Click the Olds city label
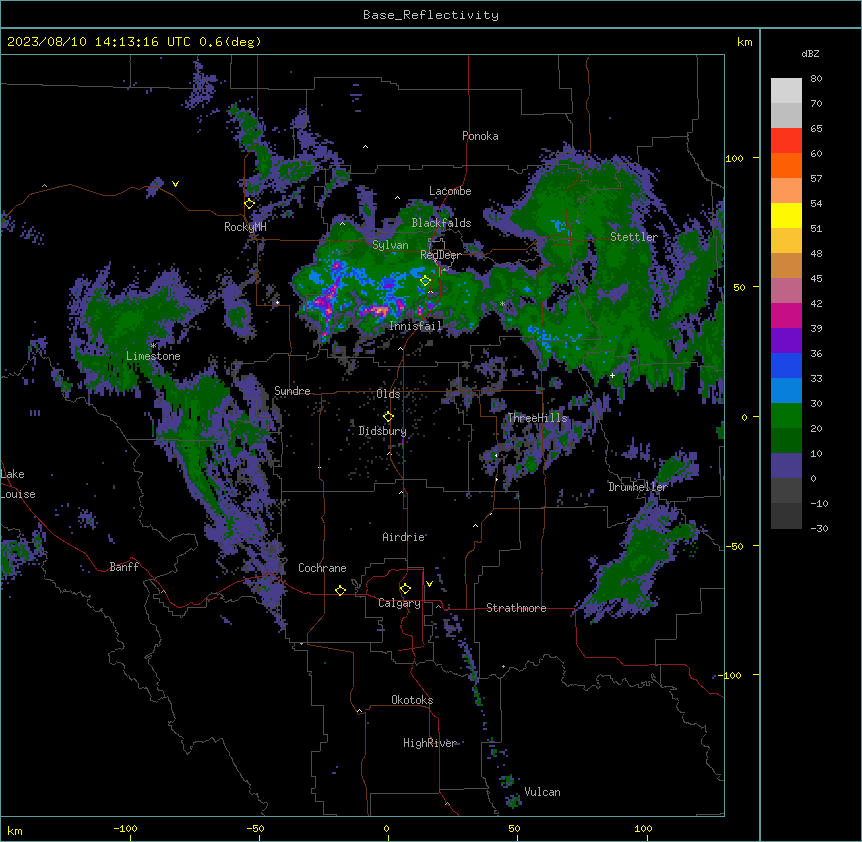 click(x=388, y=394)
